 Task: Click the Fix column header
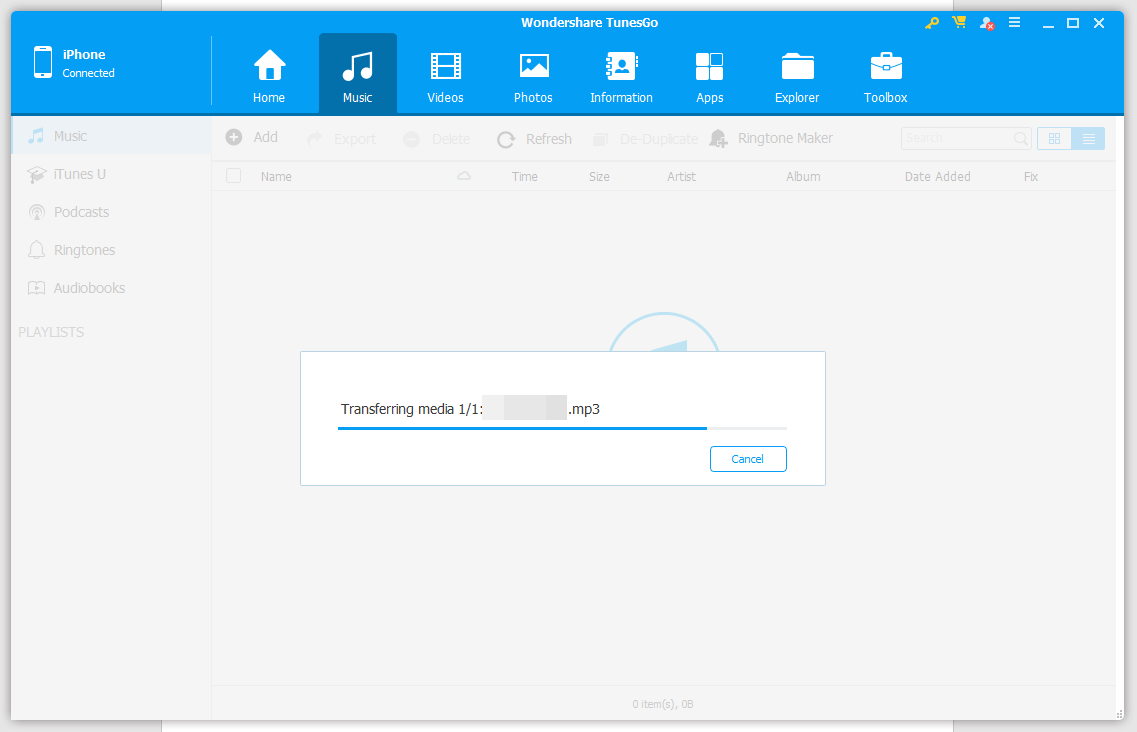[1030, 176]
